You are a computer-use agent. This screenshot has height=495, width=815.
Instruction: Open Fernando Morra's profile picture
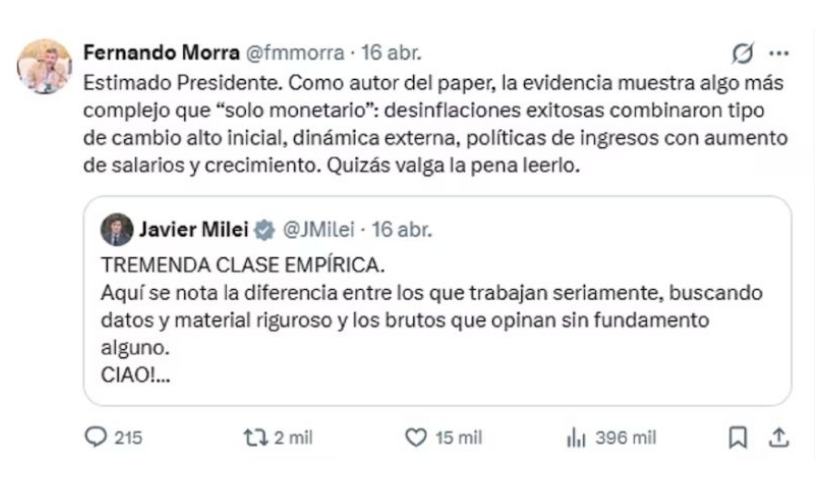click(x=44, y=67)
